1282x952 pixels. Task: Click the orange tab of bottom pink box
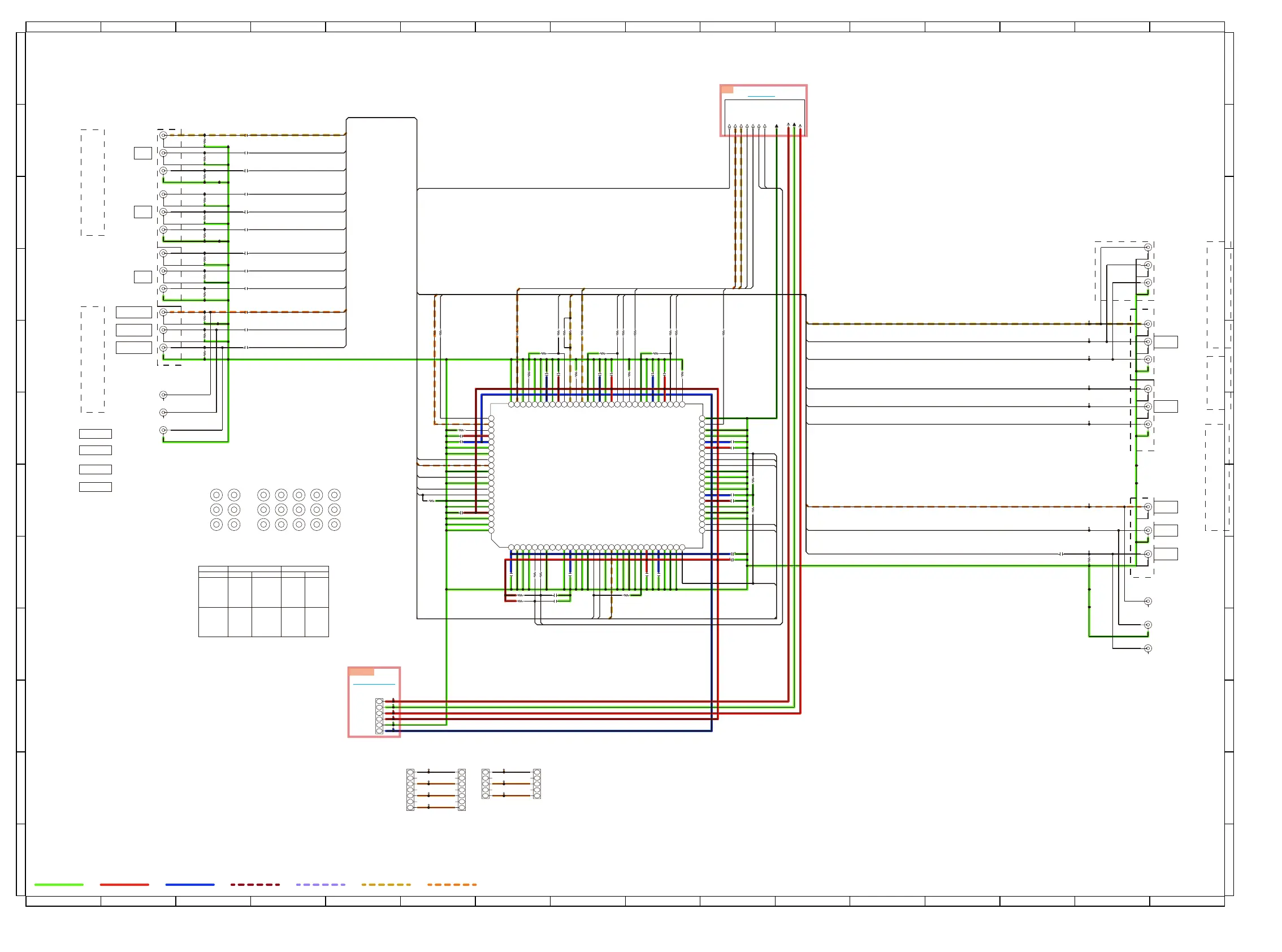coord(362,672)
